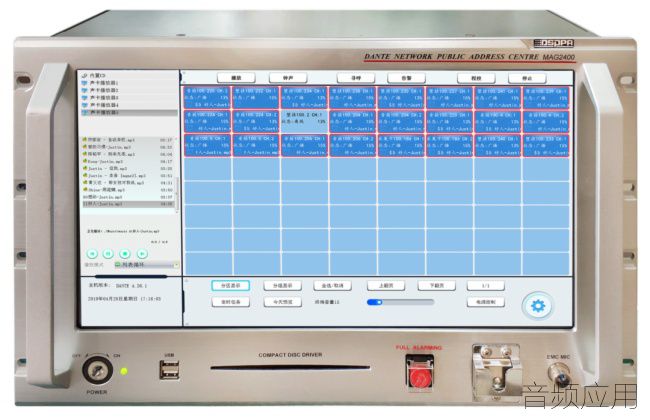Select the highlighted last playlist song
The width and height of the screenshot is (650, 420).
tap(128, 204)
